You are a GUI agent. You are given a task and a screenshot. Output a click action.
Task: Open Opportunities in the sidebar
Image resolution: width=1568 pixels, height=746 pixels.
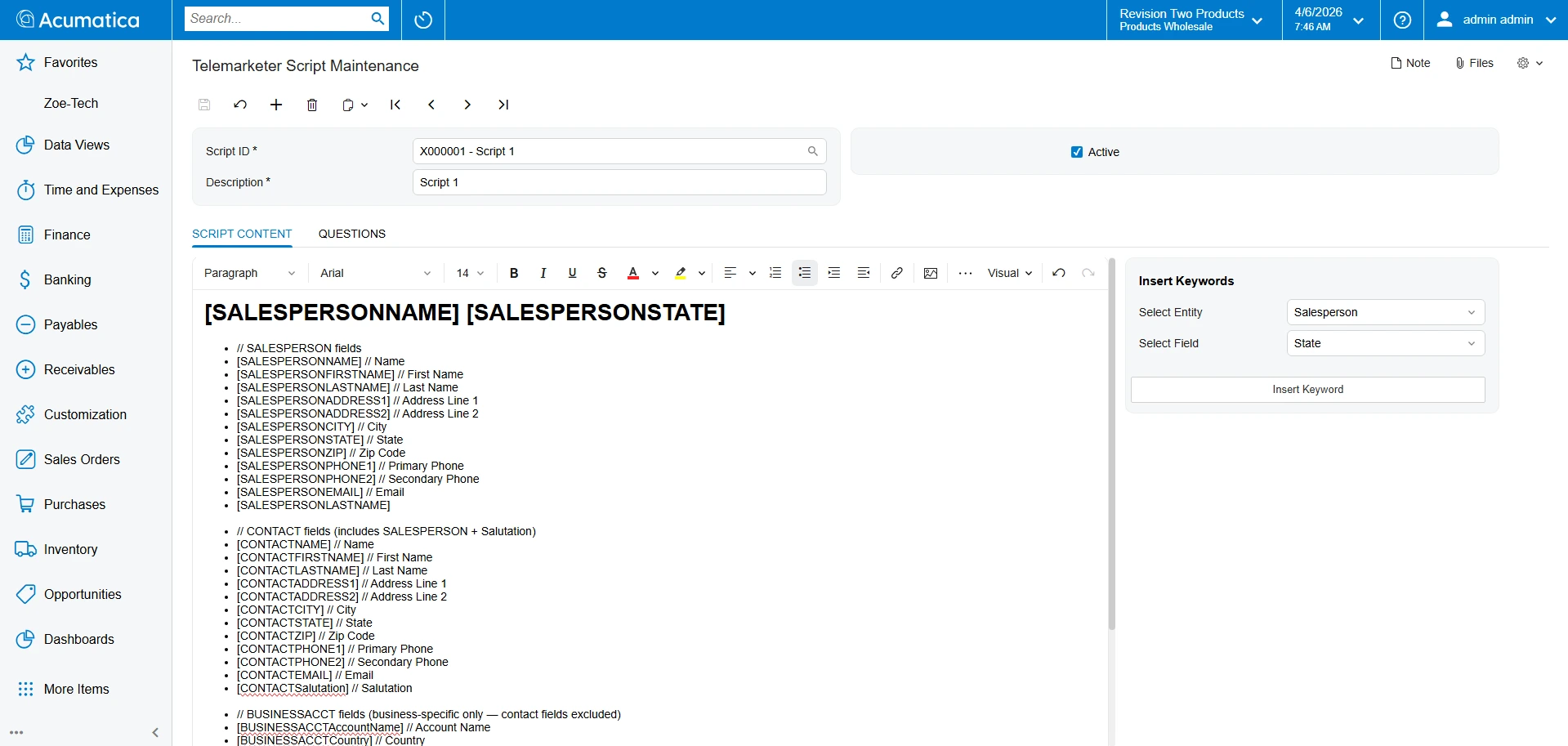click(83, 594)
